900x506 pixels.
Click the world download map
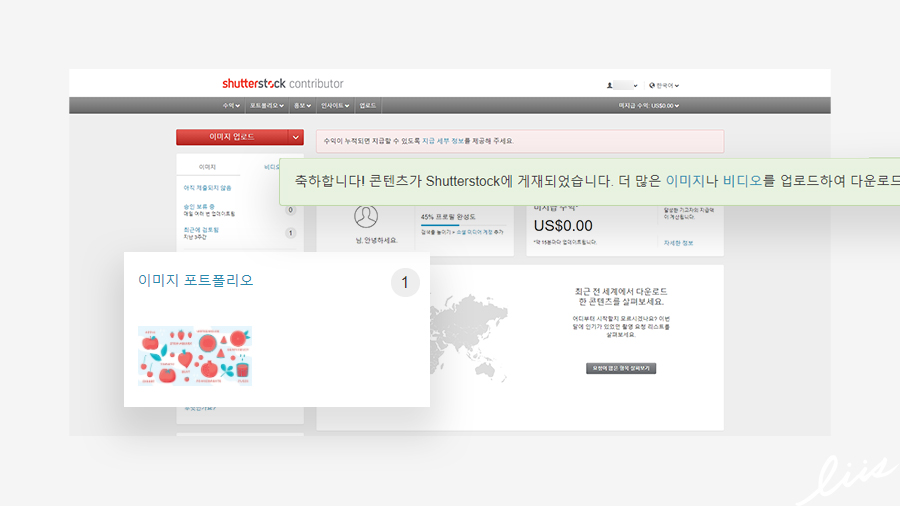[x=468, y=337]
